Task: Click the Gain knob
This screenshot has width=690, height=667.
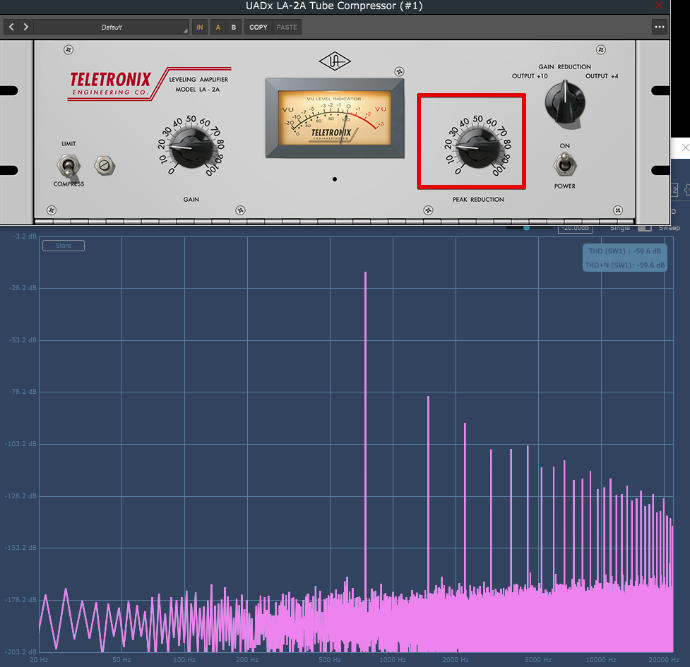Action: coord(191,147)
